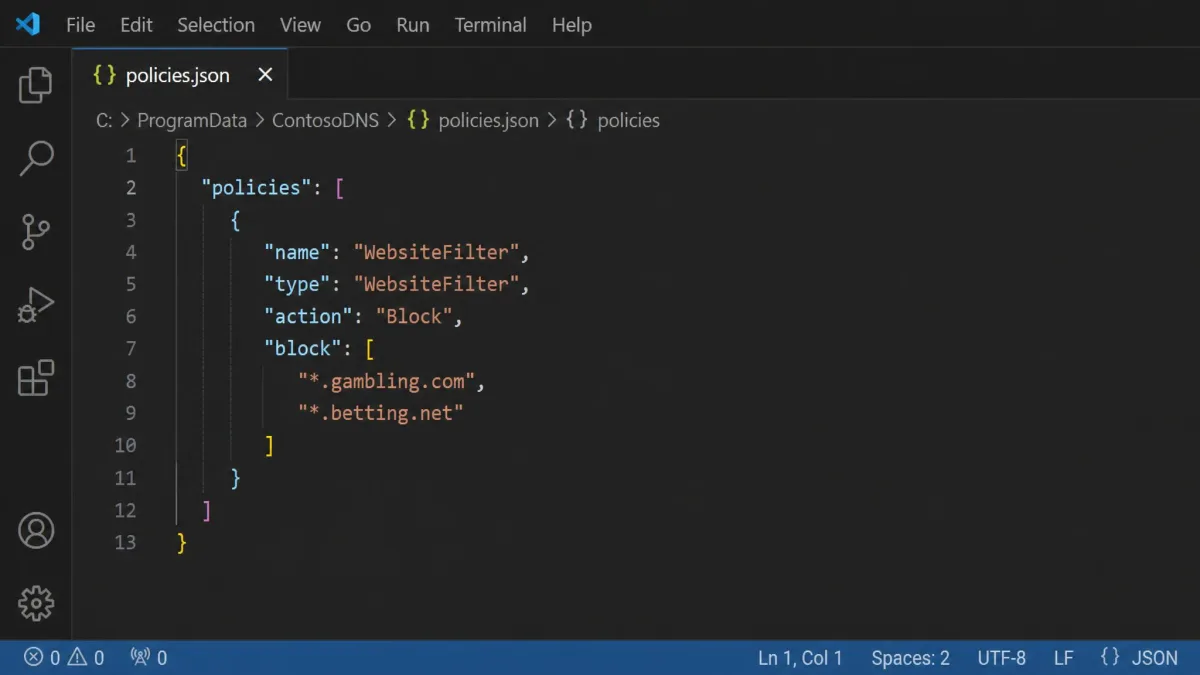Open the Edit menu

click(x=136, y=25)
